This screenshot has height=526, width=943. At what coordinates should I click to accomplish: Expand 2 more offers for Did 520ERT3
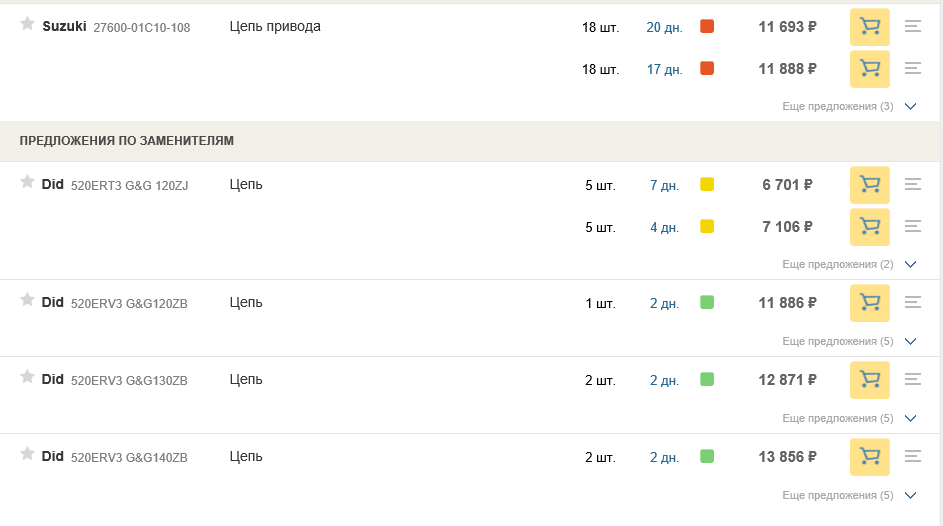pos(849,265)
